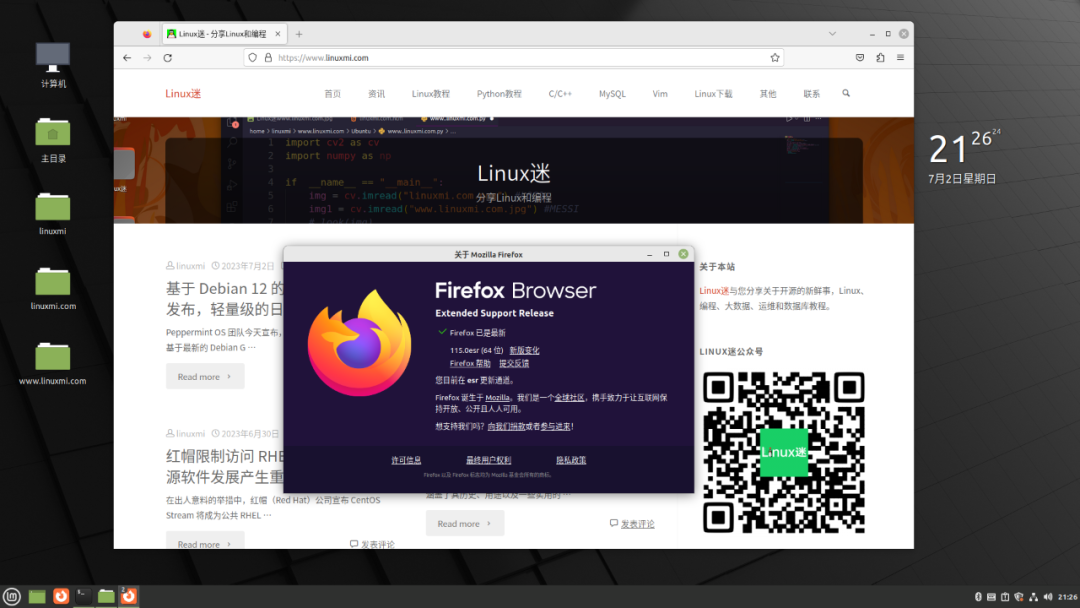
Task: Click 新版变化 link in About dialog
Action: [x=524, y=350]
